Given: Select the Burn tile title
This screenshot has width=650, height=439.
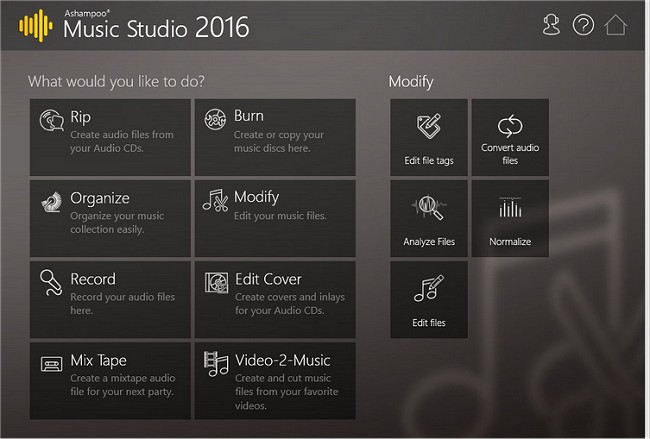Looking at the screenshot, I should point(249,116).
